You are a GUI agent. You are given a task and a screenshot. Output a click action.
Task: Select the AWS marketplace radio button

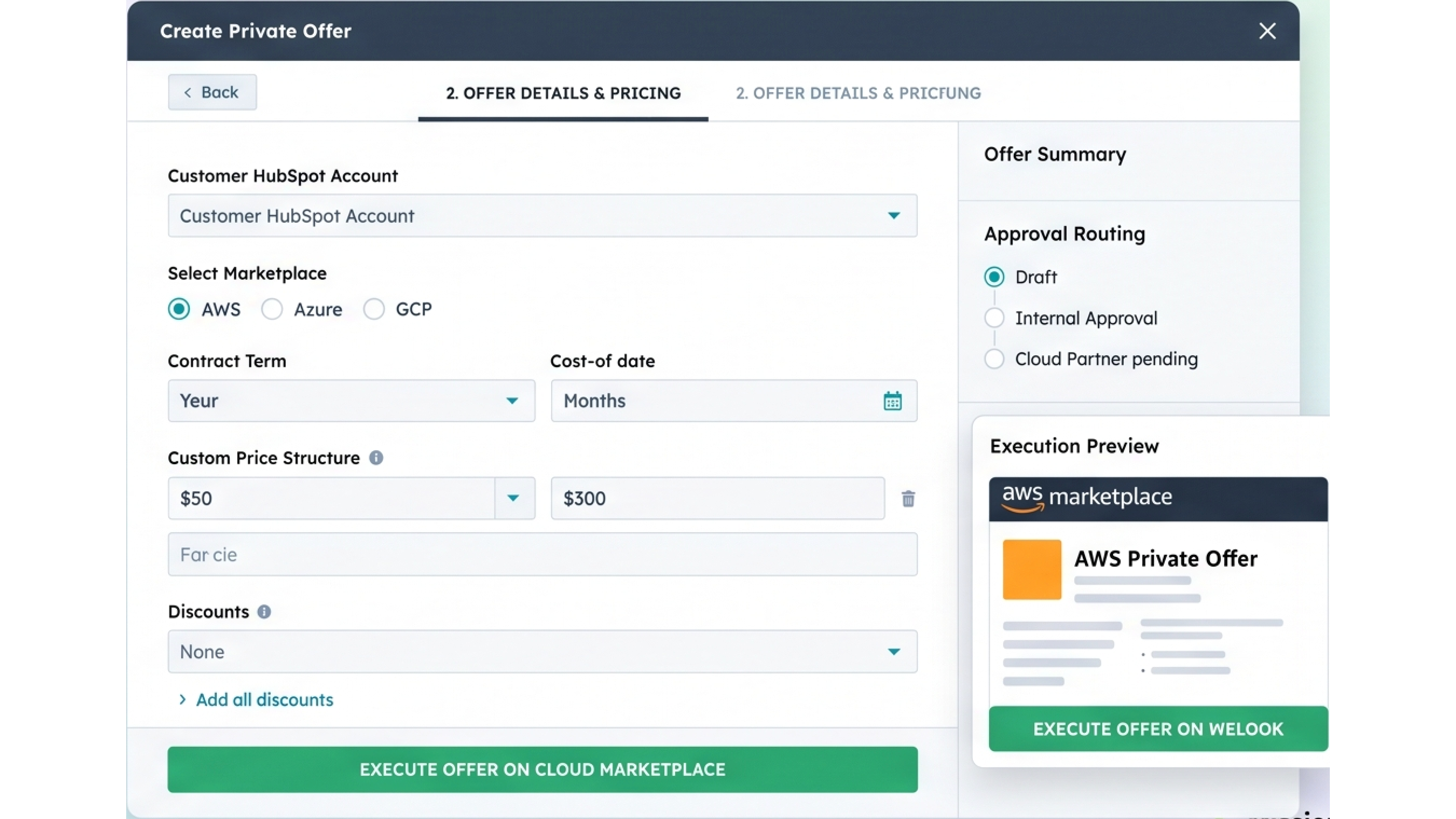click(x=179, y=309)
